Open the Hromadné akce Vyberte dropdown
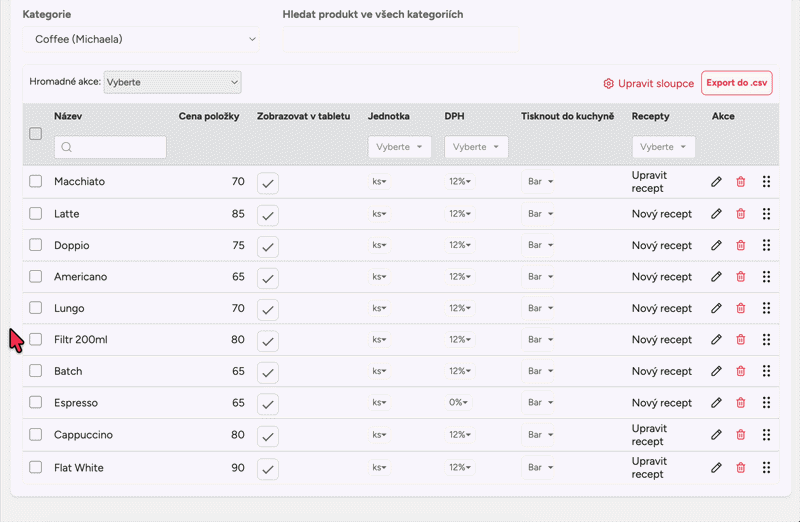 (x=172, y=82)
